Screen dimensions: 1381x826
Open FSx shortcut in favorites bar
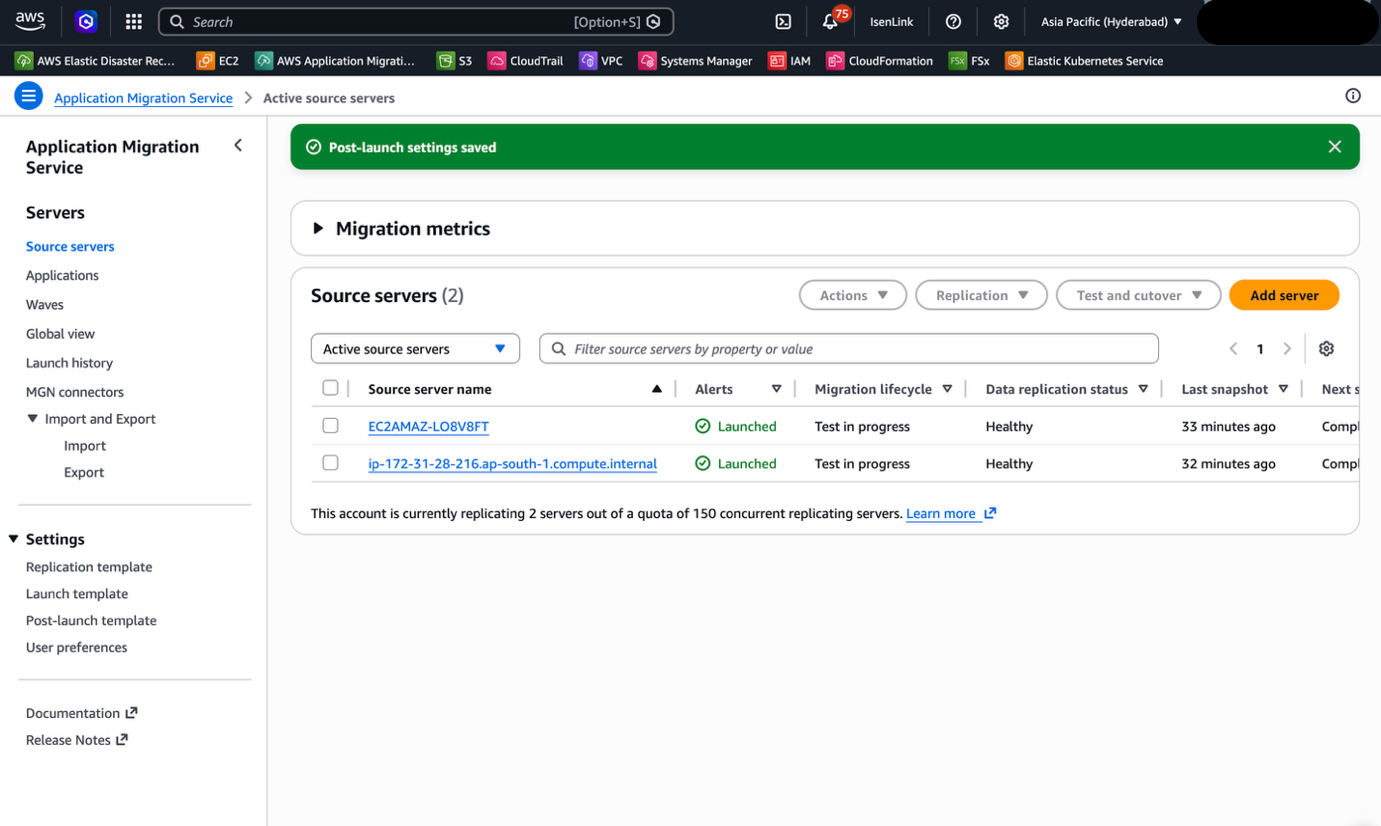[969, 61]
